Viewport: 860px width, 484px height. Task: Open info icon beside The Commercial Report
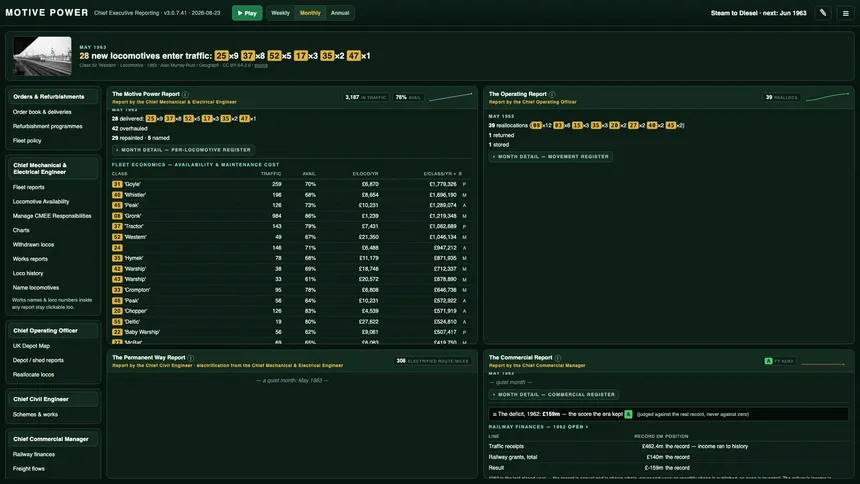558,358
